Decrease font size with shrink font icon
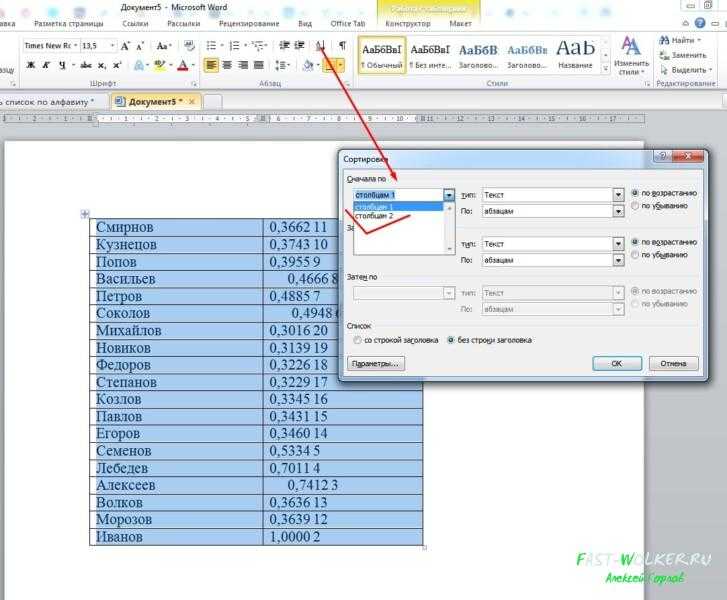727x600 pixels. coord(140,46)
